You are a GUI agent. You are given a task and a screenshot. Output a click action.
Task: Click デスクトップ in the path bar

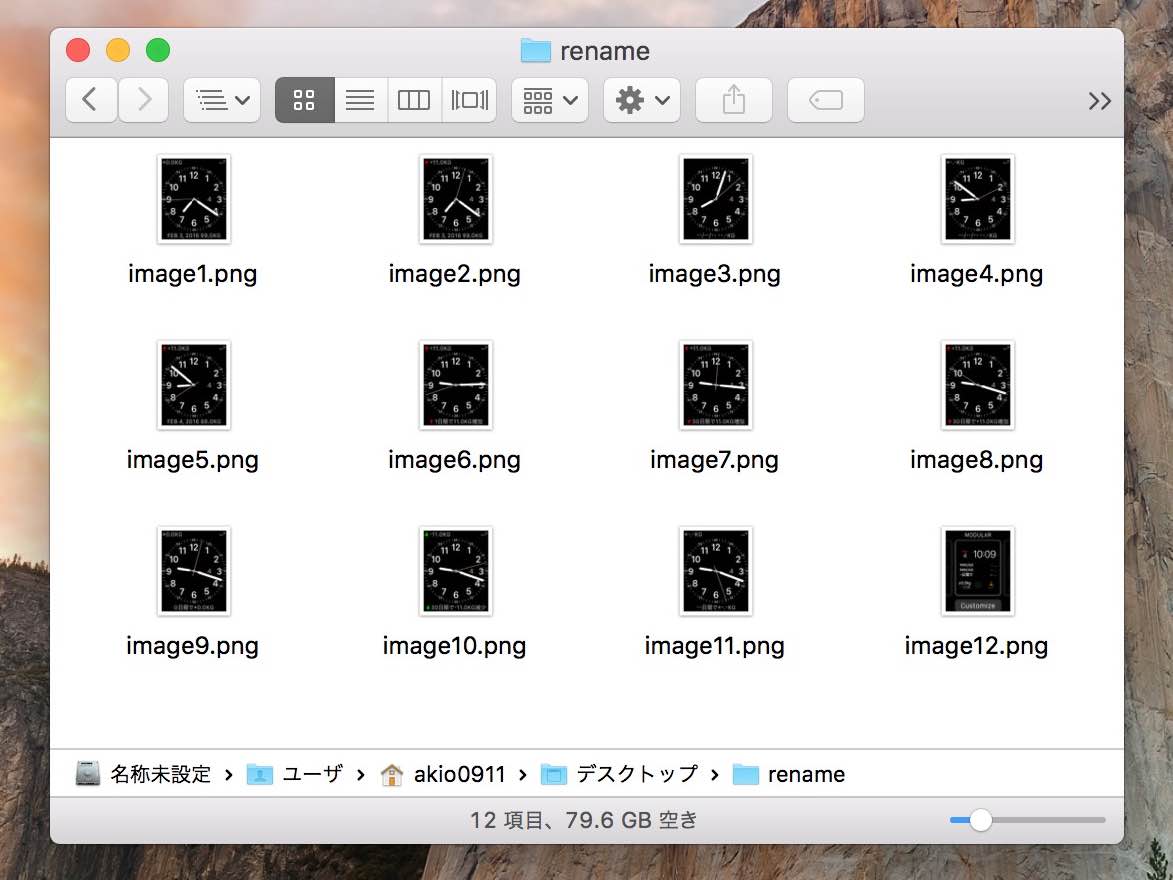click(x=637, y=774)
